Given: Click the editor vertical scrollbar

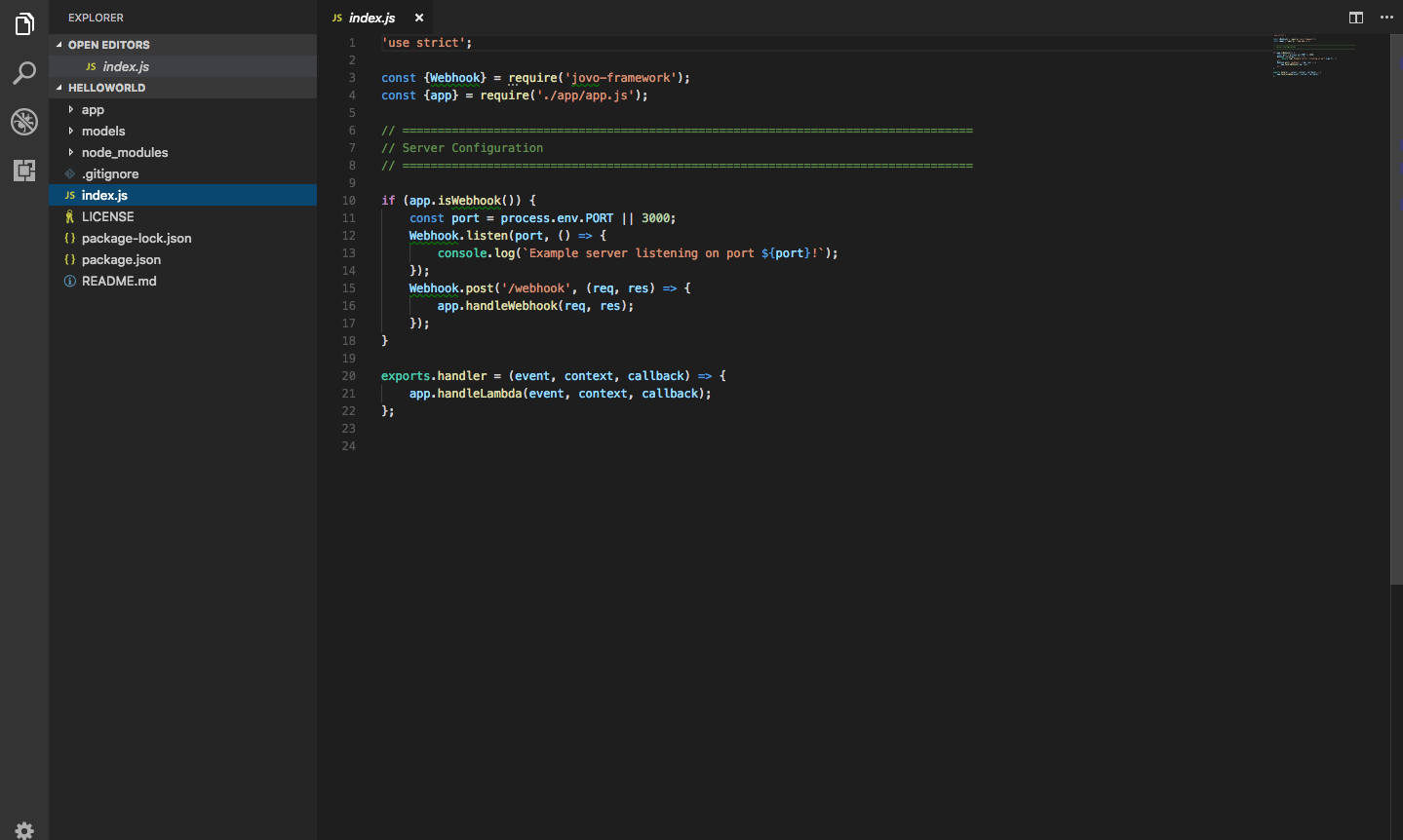Looking at the screenshot, I should [1396, 310].
